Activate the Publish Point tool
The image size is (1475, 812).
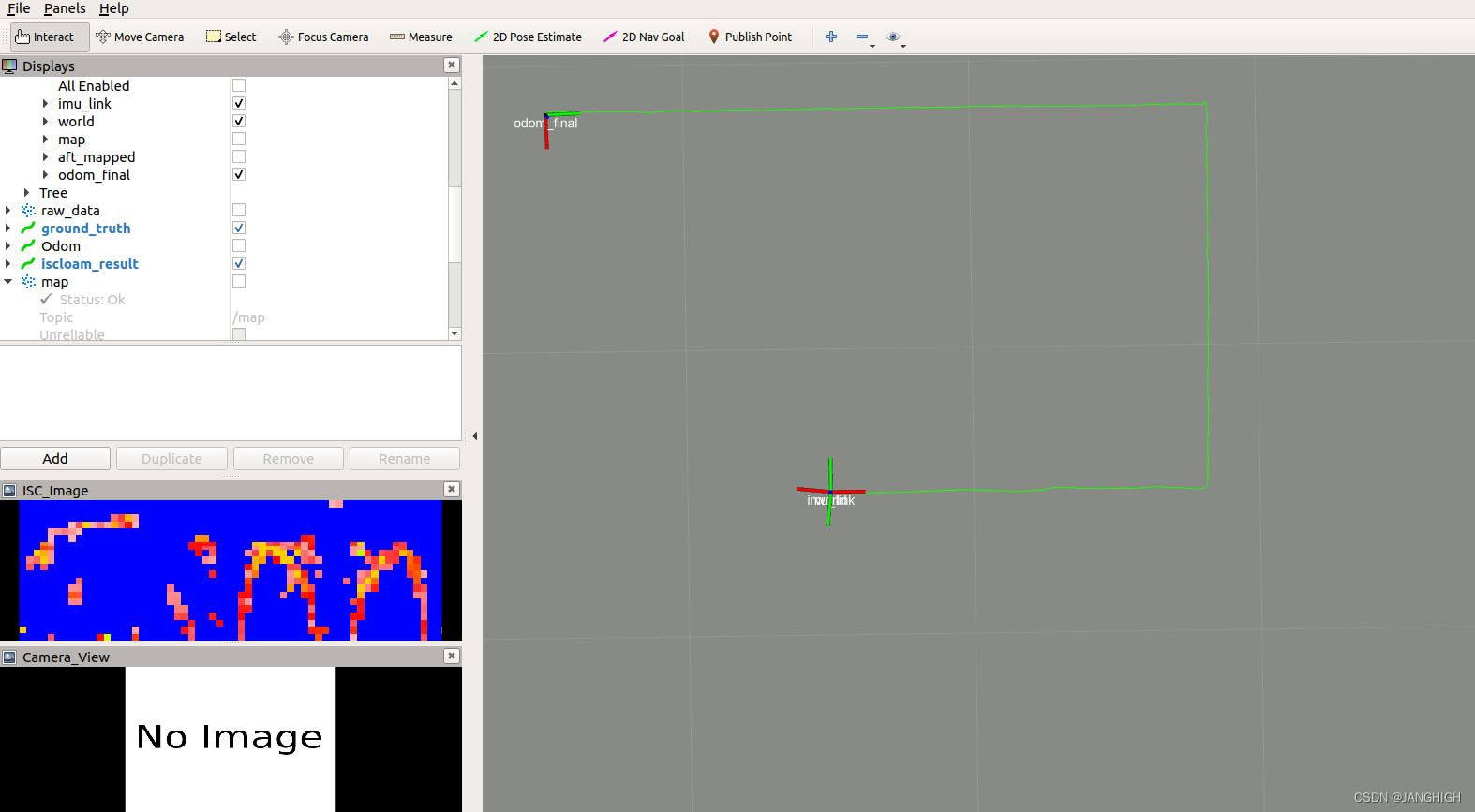click(x=750, y=37)
